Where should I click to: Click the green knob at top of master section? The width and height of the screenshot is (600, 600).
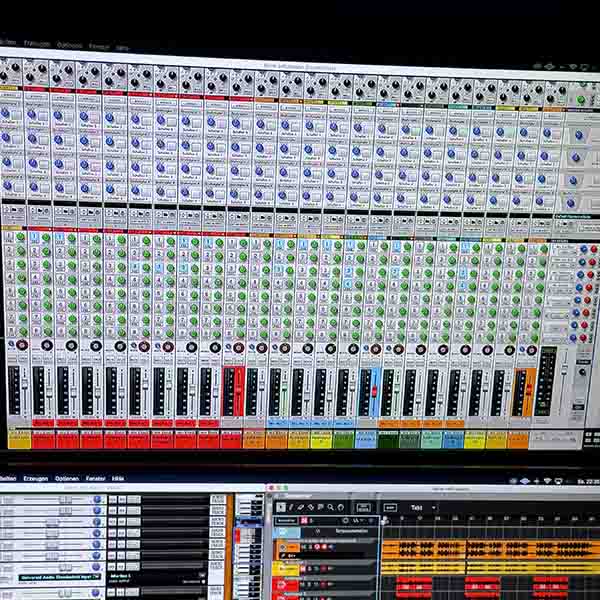point(581,101)
